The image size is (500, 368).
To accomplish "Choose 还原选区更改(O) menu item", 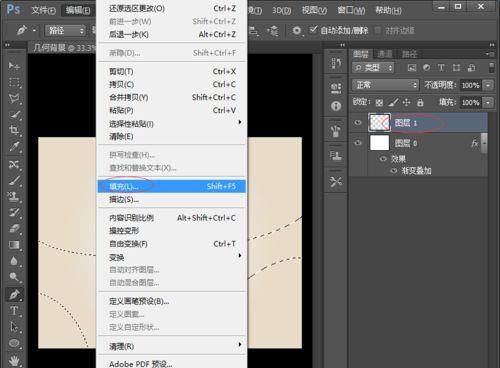I will 172,8.
